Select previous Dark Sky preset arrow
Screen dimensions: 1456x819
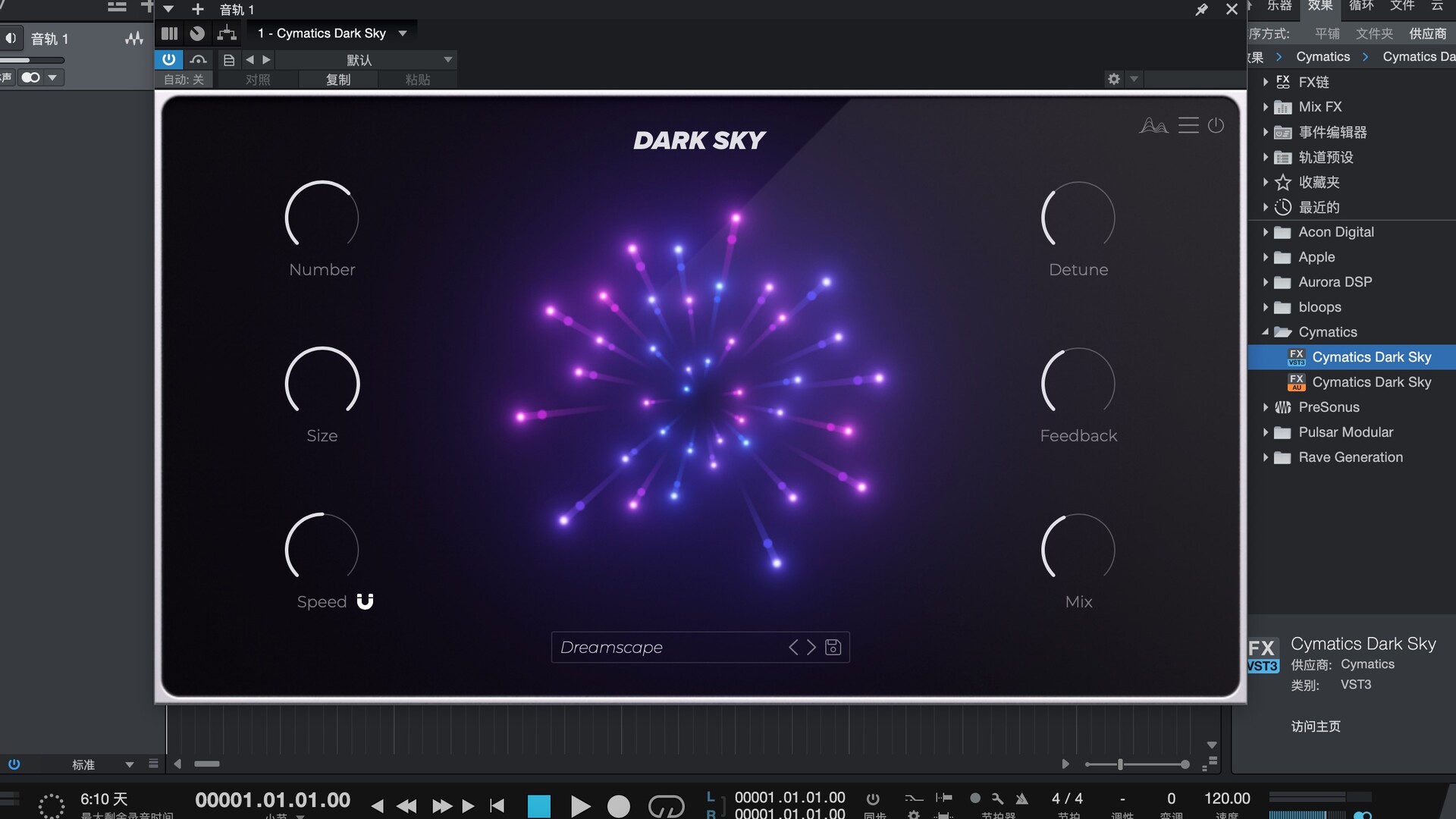(793, 647)
